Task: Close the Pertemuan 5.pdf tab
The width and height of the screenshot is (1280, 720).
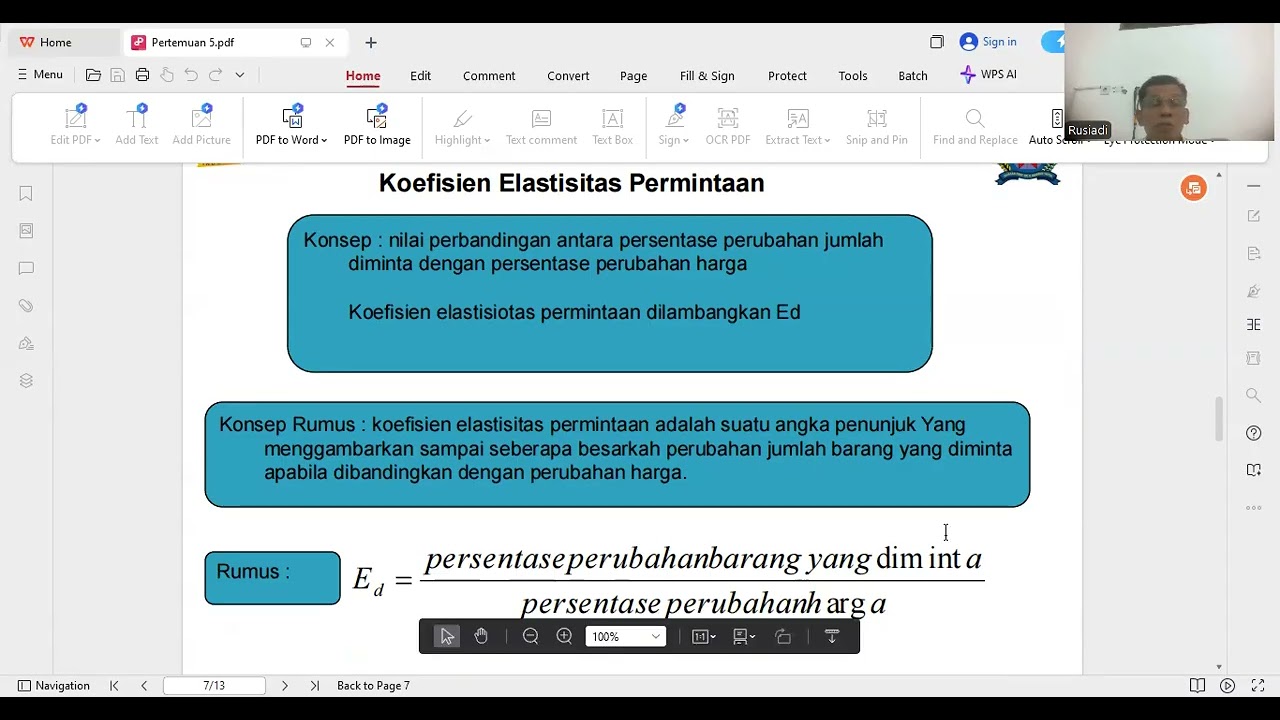Action: [330, 43]
